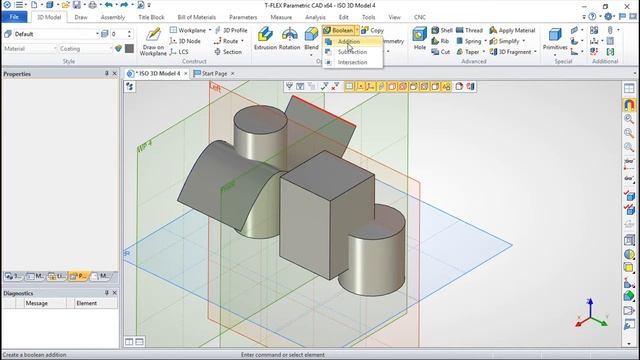
Task: Click the 3D Profile tool
Action: 231,30
